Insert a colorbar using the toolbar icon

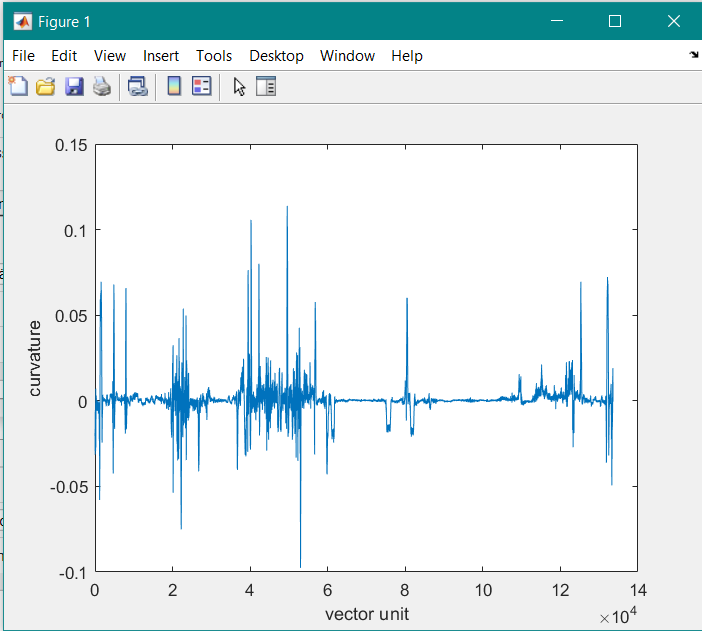coord(174,86)
